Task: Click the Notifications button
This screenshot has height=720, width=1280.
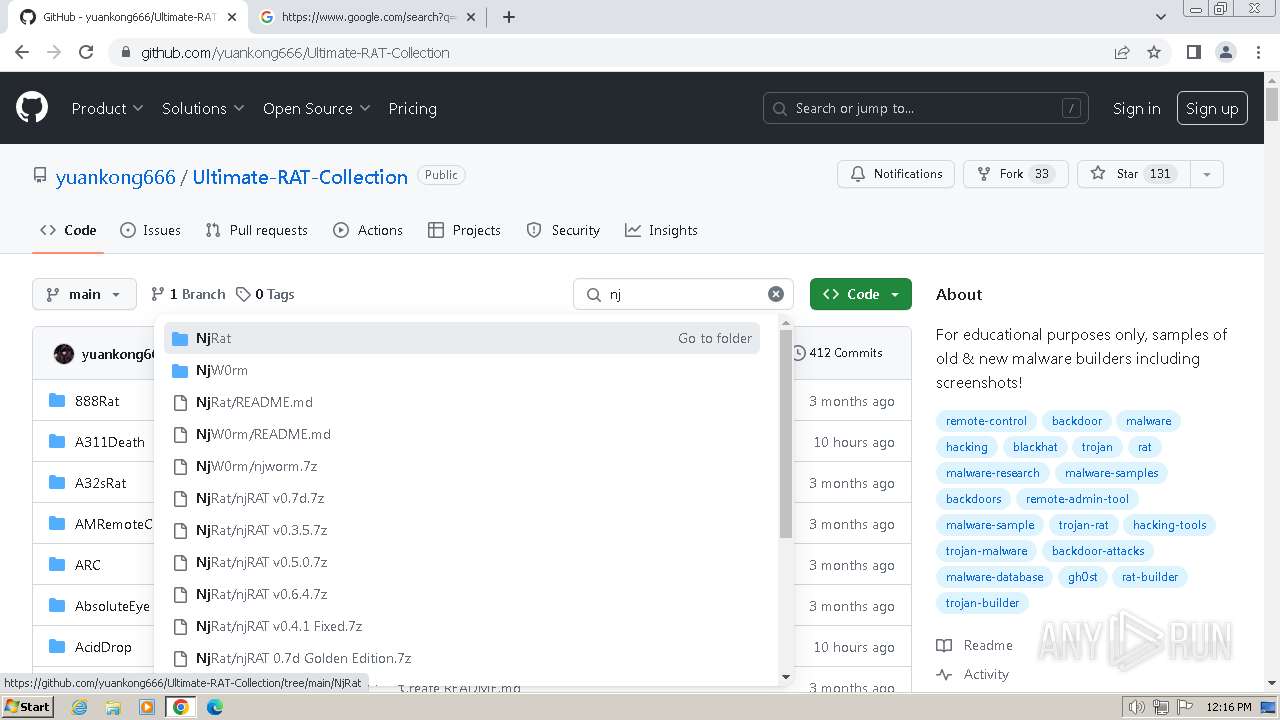Action: (x=896, y=174)
